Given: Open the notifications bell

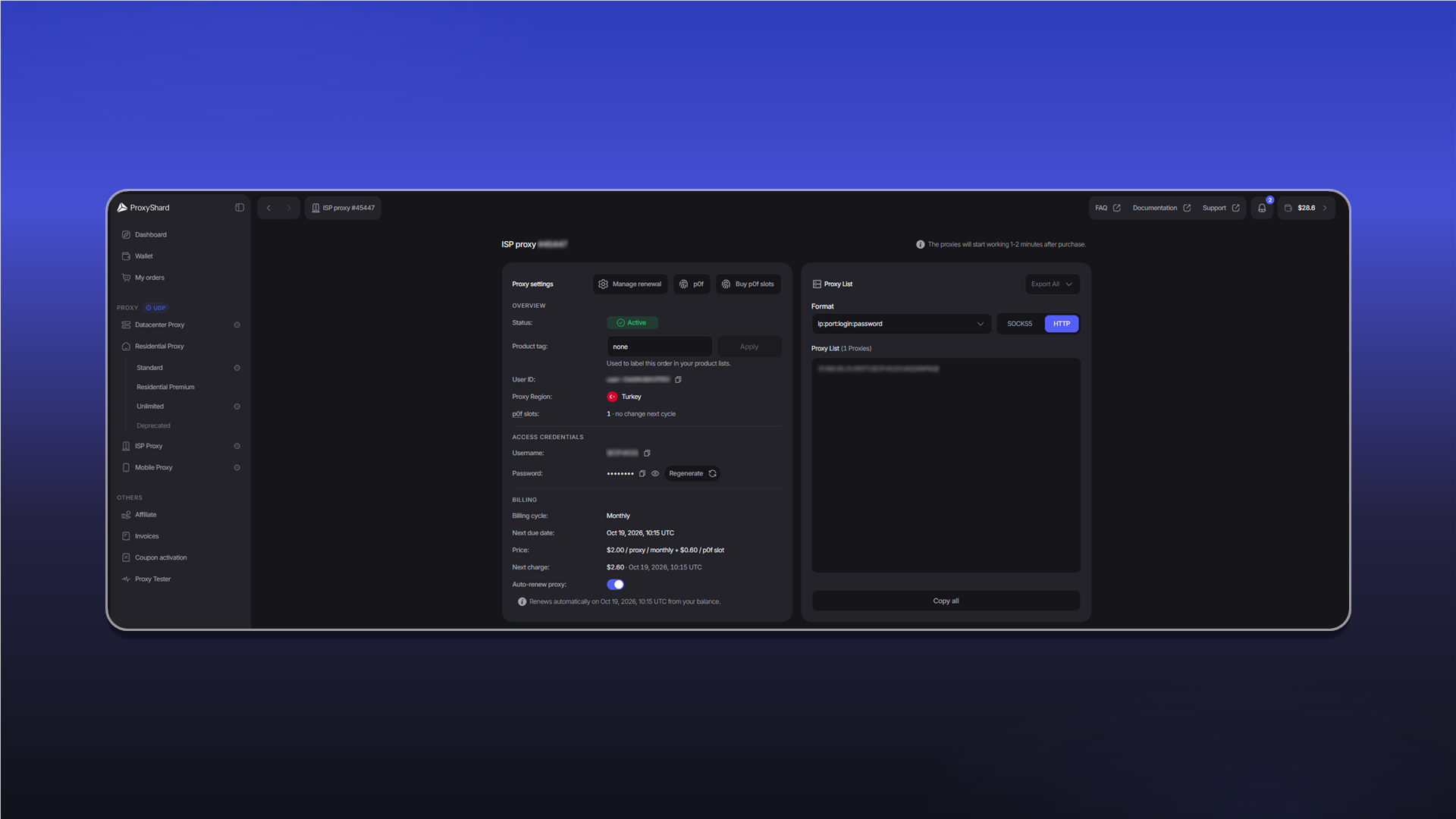Looking at the screenshot, I should click(x=1262, y=208).
